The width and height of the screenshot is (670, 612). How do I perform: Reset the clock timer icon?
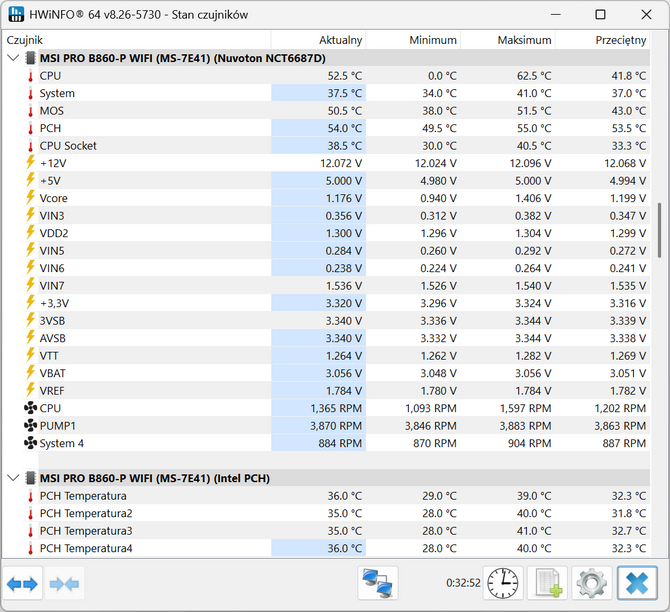503,583
